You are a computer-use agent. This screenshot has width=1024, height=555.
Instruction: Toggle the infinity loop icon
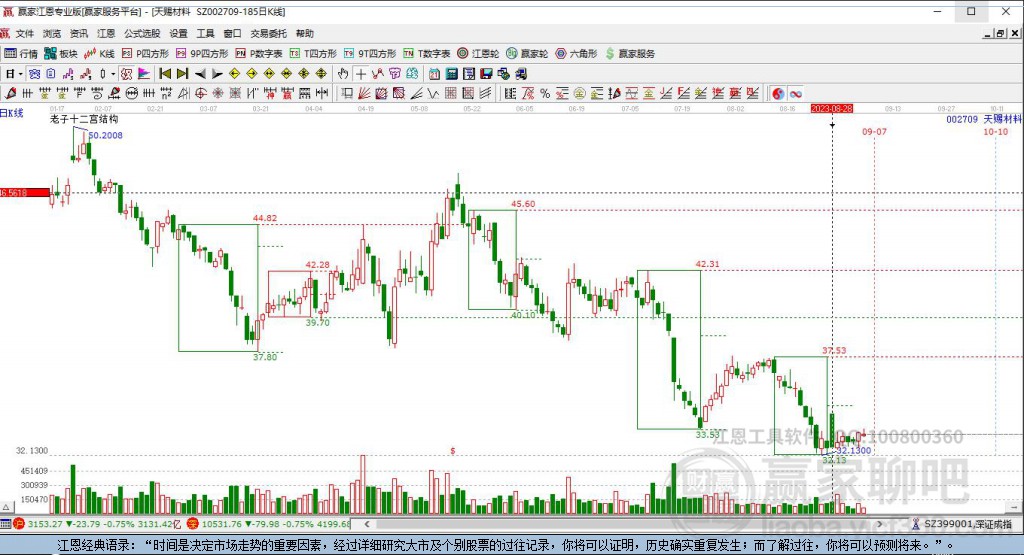795,93
